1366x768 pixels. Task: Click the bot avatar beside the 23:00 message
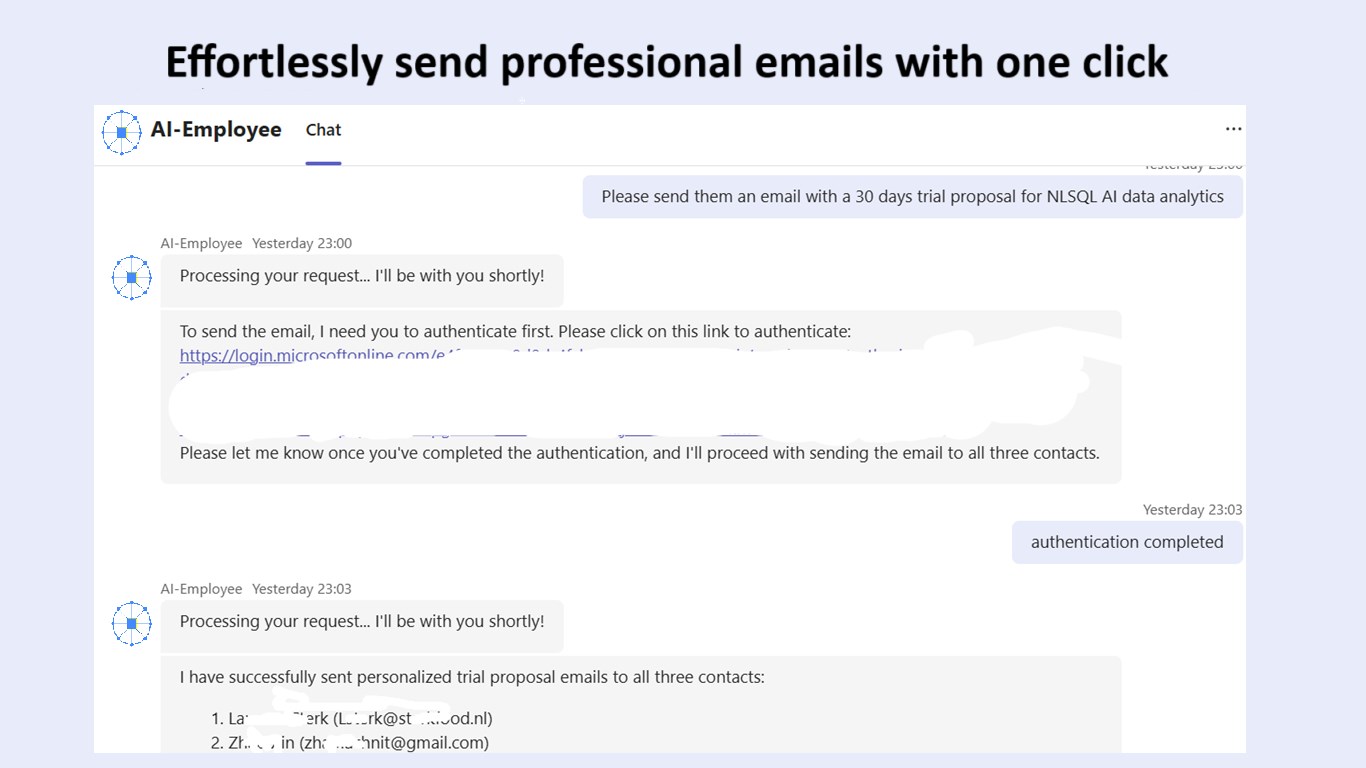(x=131, y=278)
